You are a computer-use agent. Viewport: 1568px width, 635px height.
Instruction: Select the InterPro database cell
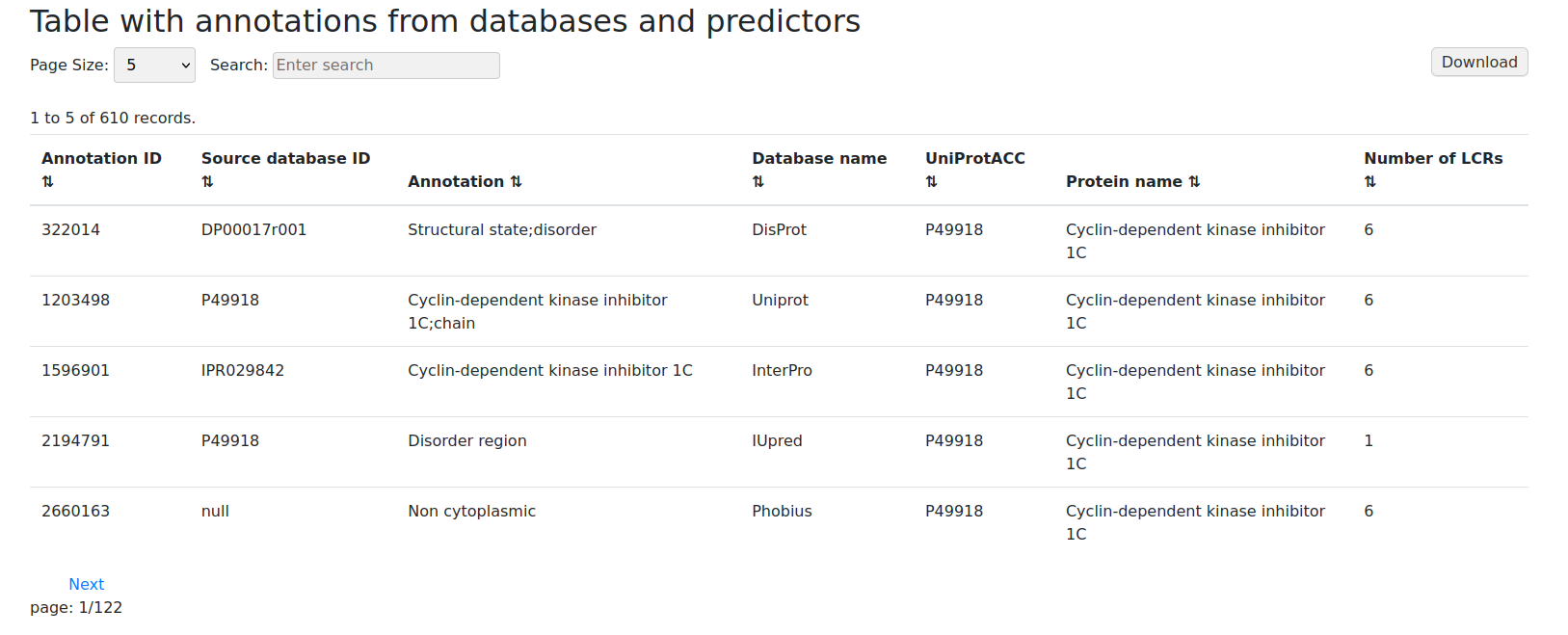(x=782, y=371)
